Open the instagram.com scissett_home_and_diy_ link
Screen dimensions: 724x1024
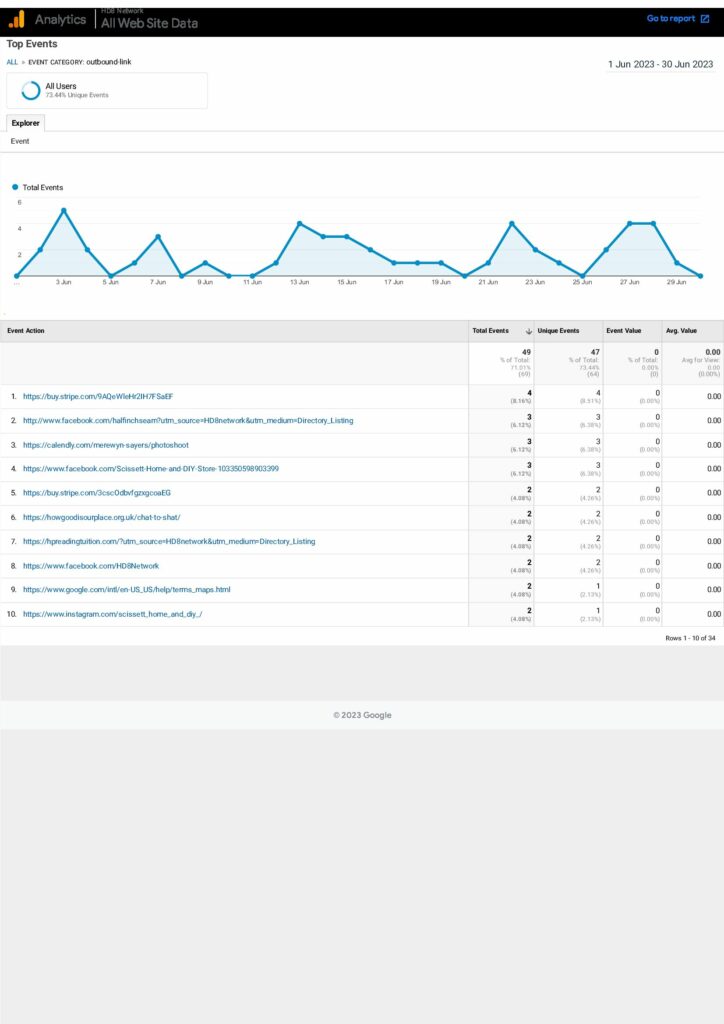coord(112,614)
